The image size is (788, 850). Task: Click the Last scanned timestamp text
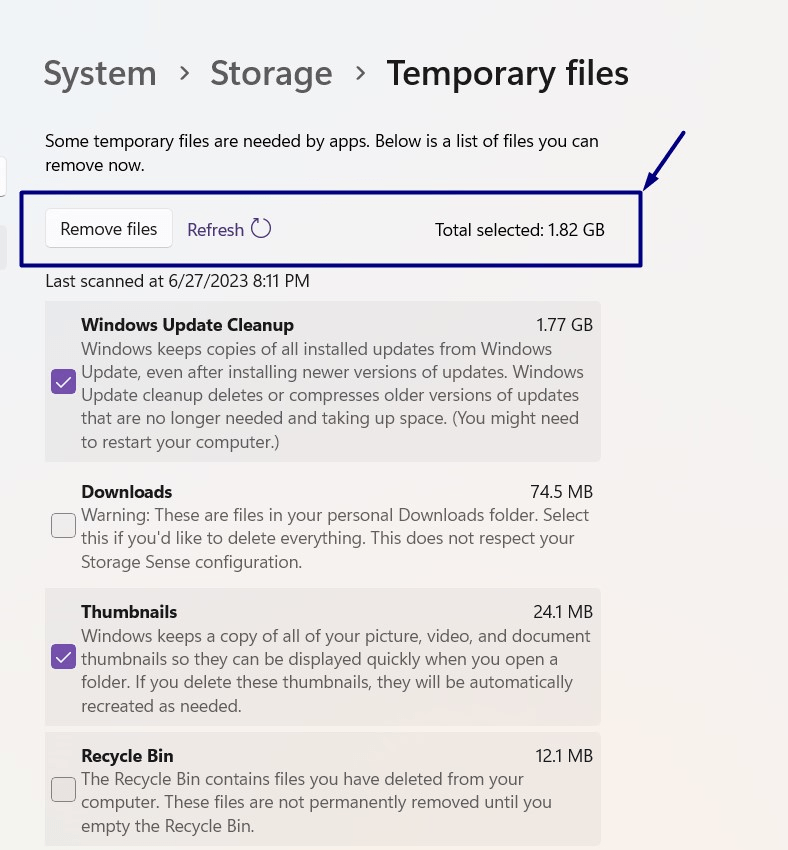coord(177,281)
